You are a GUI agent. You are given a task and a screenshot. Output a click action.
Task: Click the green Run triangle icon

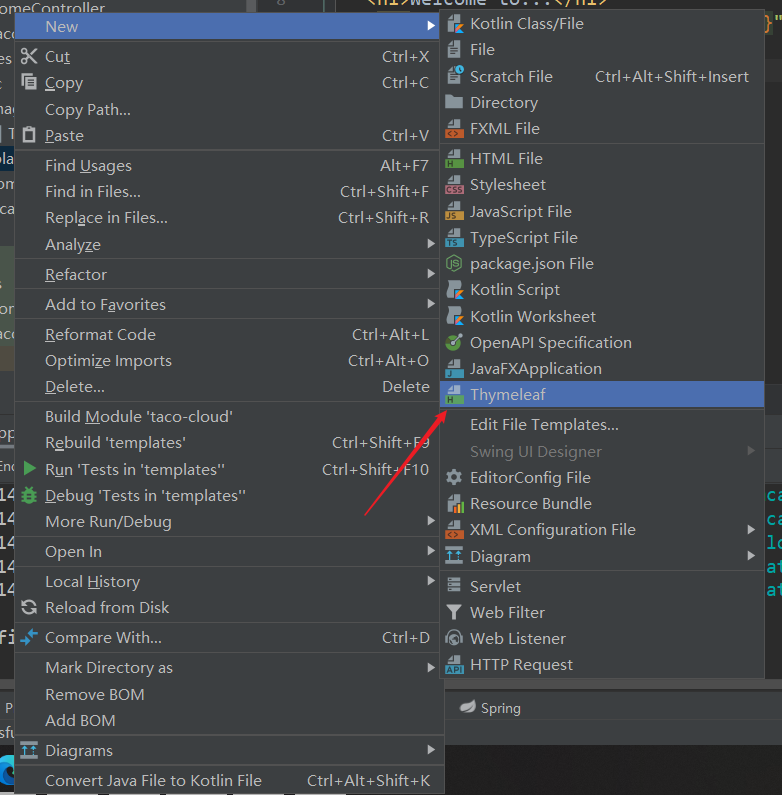(29, 468)
